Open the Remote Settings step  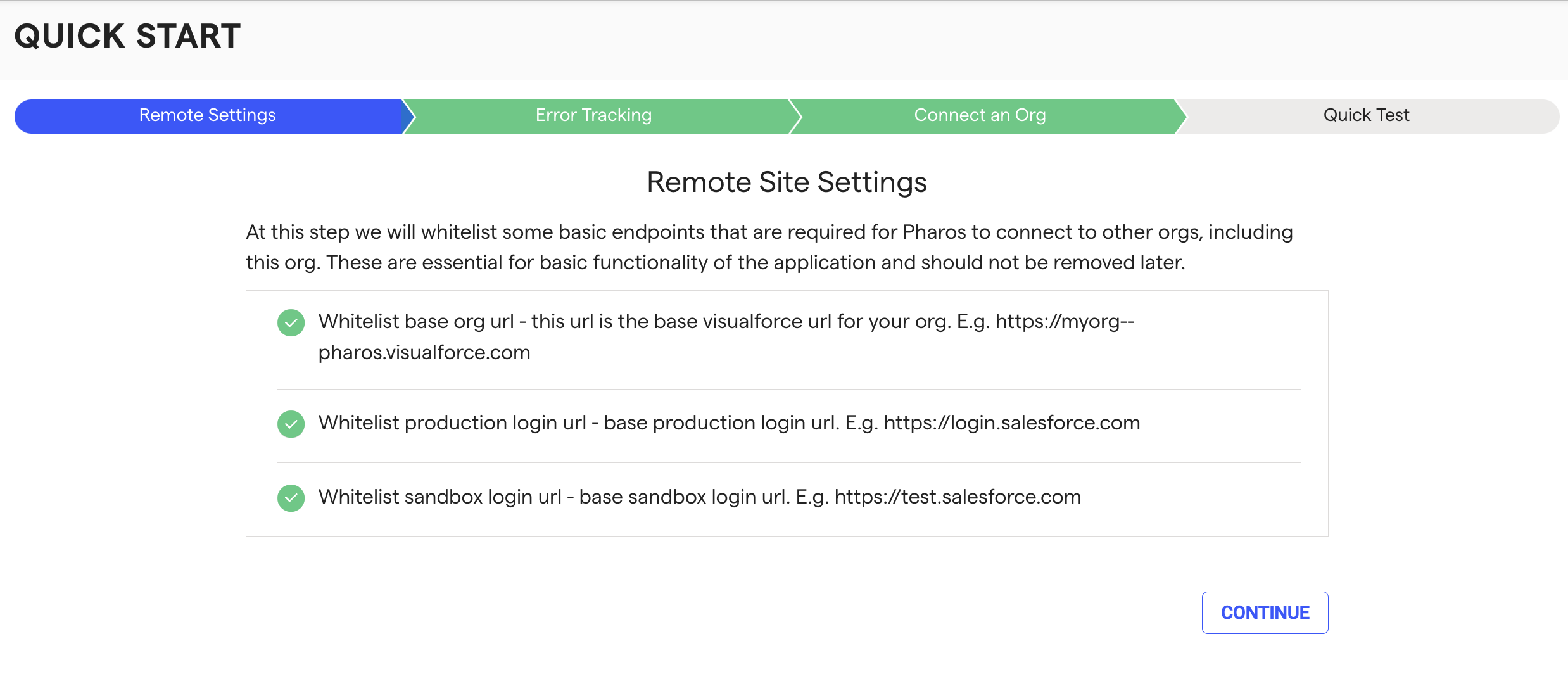point(208,116)
